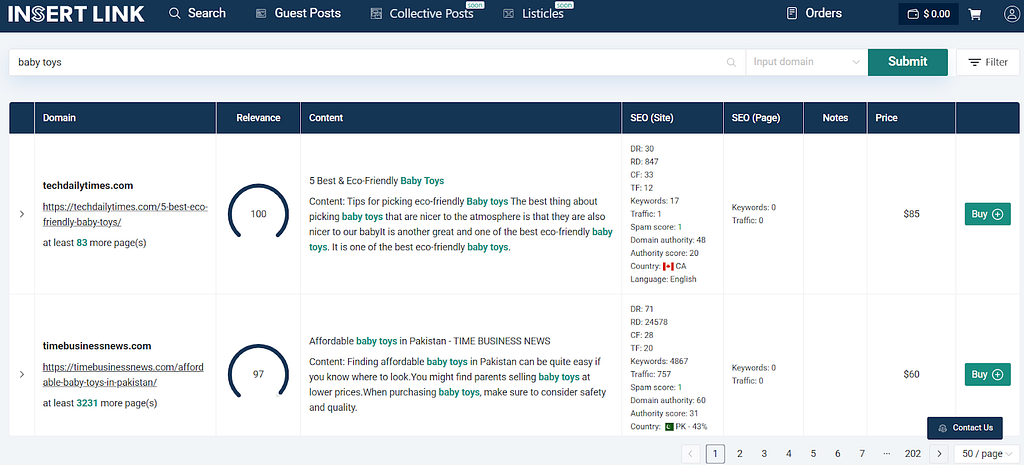Click the Relevance column header
Screen dimensions: 1024x465
[x=259, y=118]
